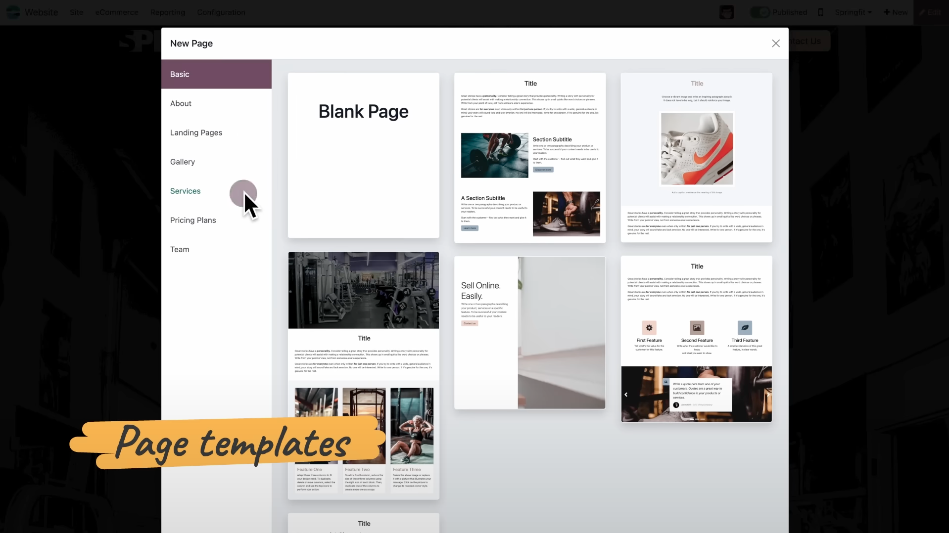The width and height of the screenshot is (949, 533).
Task: Click the carousel left arrow in the template
Action: pyautogui.click(x=627, y=394)
